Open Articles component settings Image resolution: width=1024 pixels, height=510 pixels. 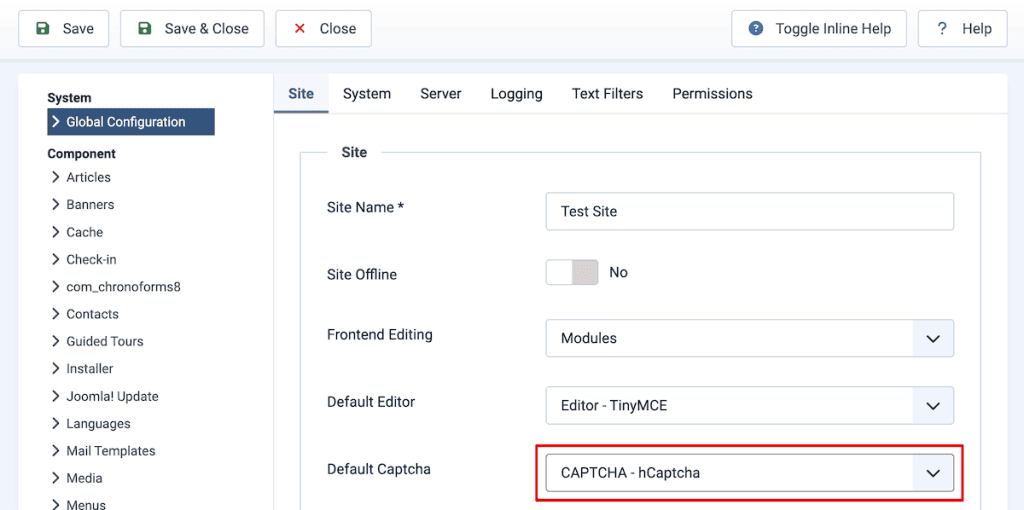coord(81,178)
